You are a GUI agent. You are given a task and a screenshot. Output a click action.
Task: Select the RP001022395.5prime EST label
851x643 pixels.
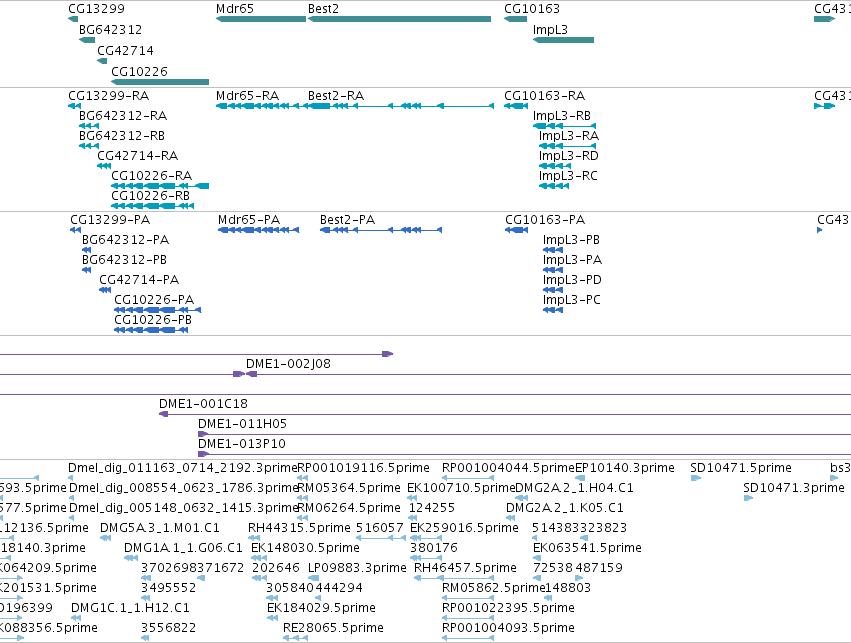508,608
